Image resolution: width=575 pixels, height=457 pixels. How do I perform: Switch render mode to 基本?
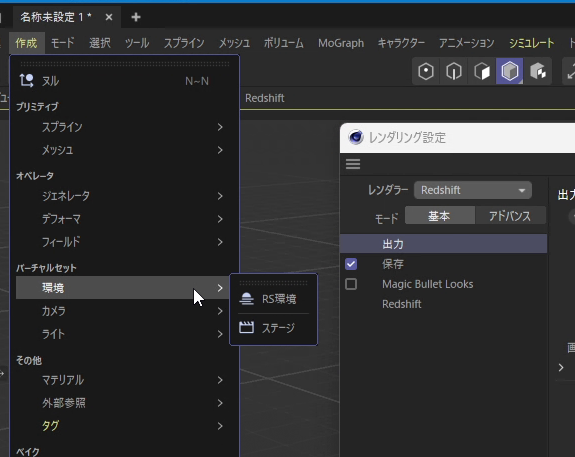tap(440, 216)
